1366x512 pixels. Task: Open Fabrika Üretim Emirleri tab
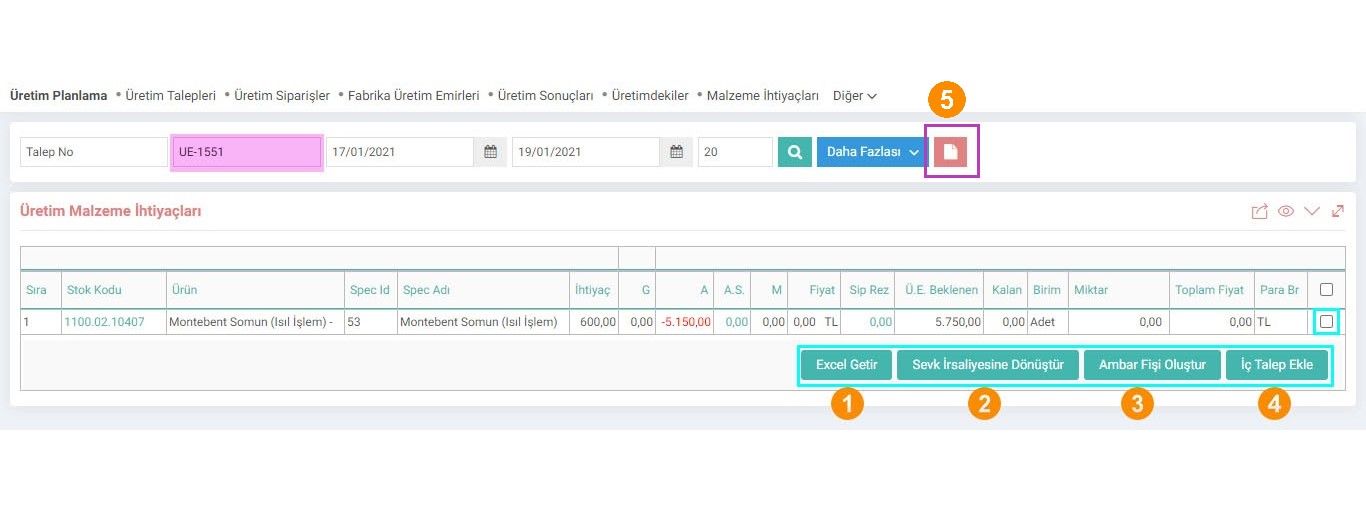(x=414, y=96)
